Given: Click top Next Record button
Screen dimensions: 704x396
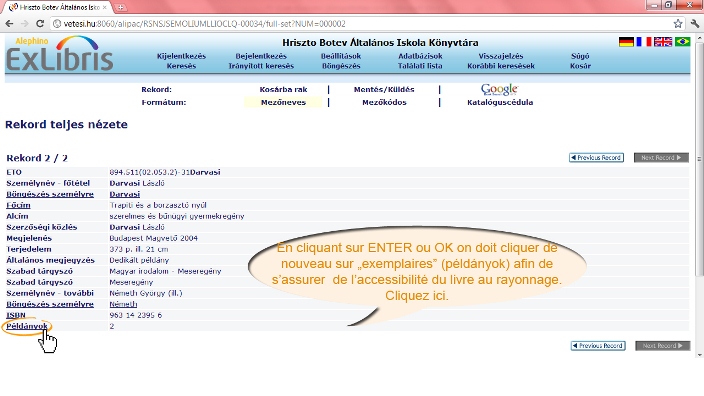Looking at the screenshot, I should [x=661, y=158].
